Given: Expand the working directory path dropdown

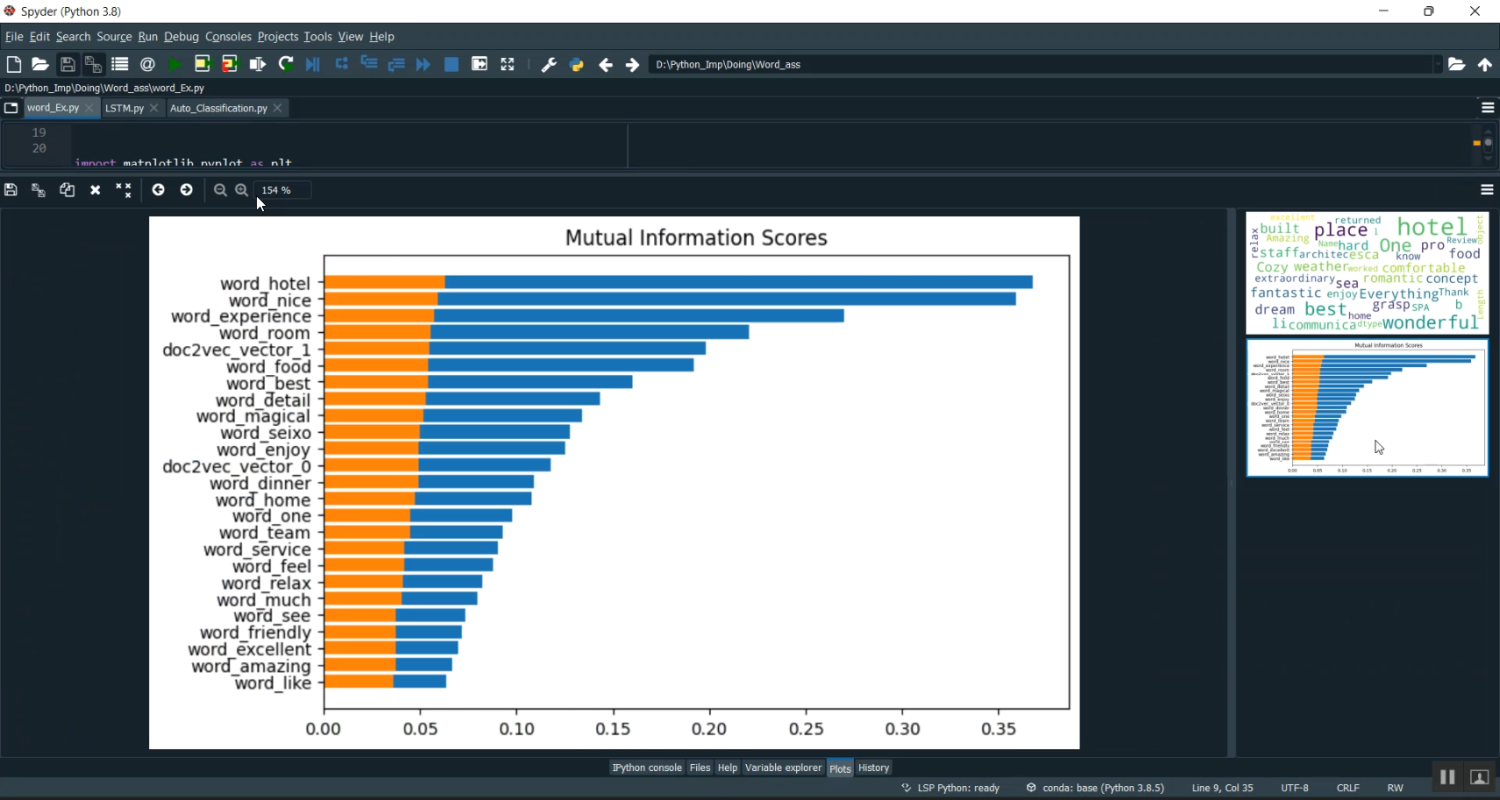Looking at the screenshot, I should pos(1438,65).
